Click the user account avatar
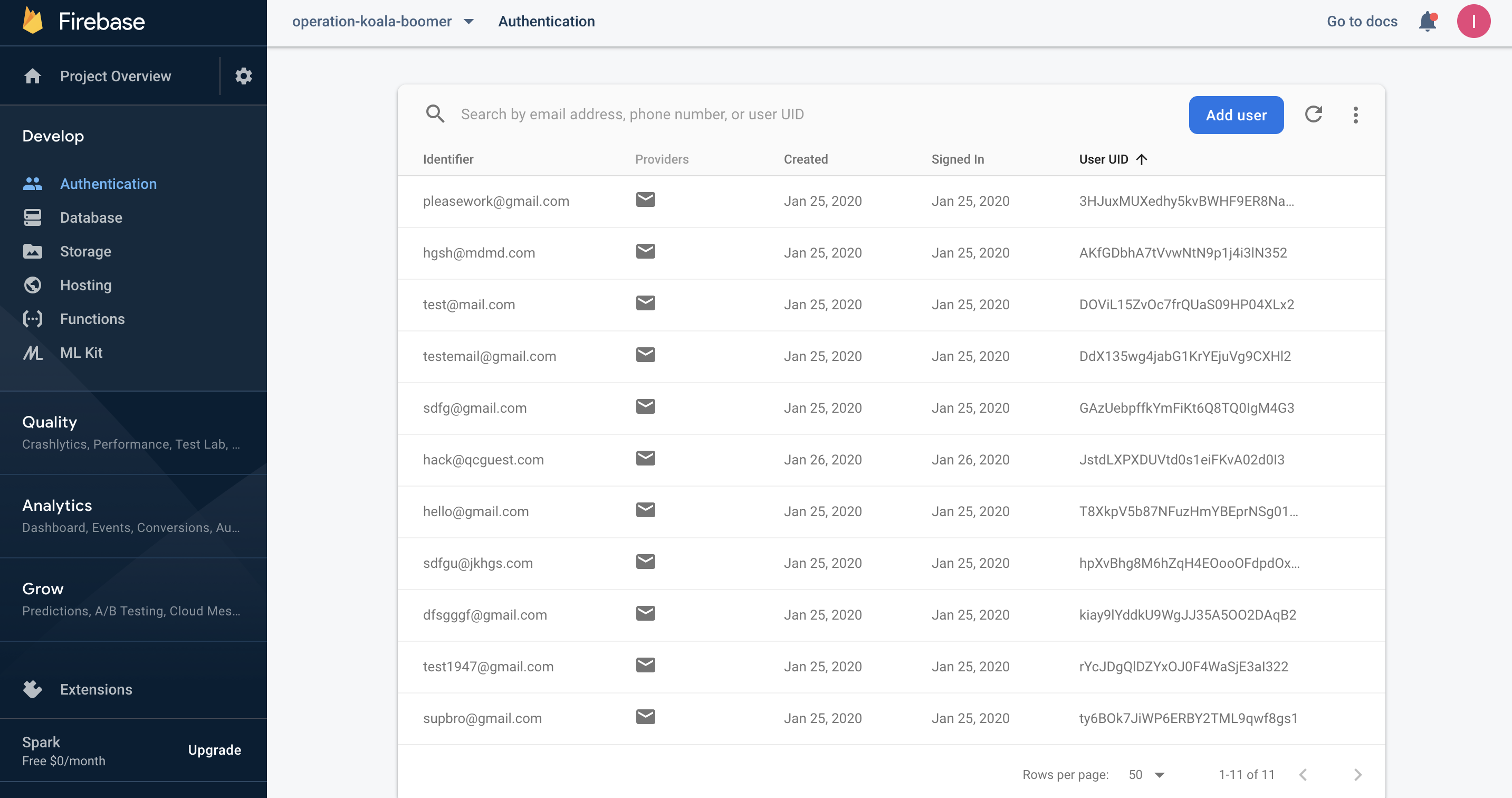The width and height of the screenshot is (1512, 798). pyautogui.click(x=1472, y=22)
